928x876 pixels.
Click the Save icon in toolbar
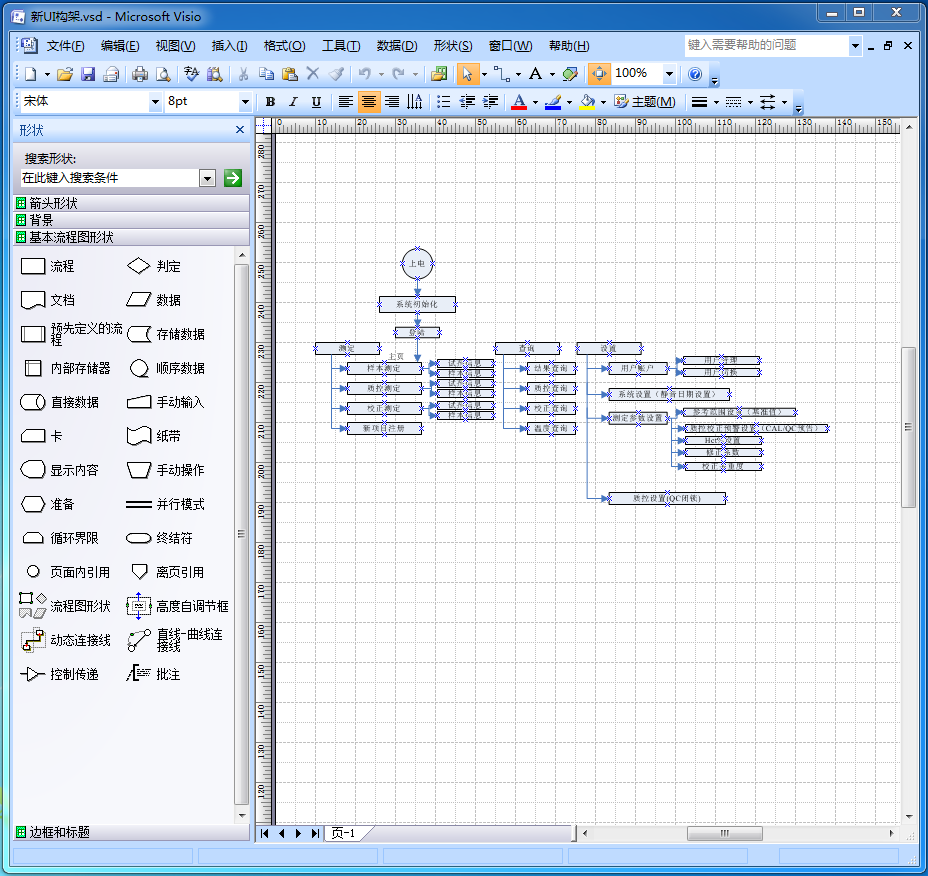click(88, 74)
